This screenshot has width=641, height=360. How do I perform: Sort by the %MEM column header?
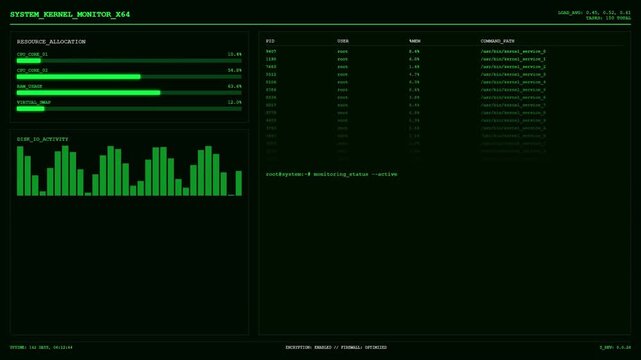pos(415,41)
